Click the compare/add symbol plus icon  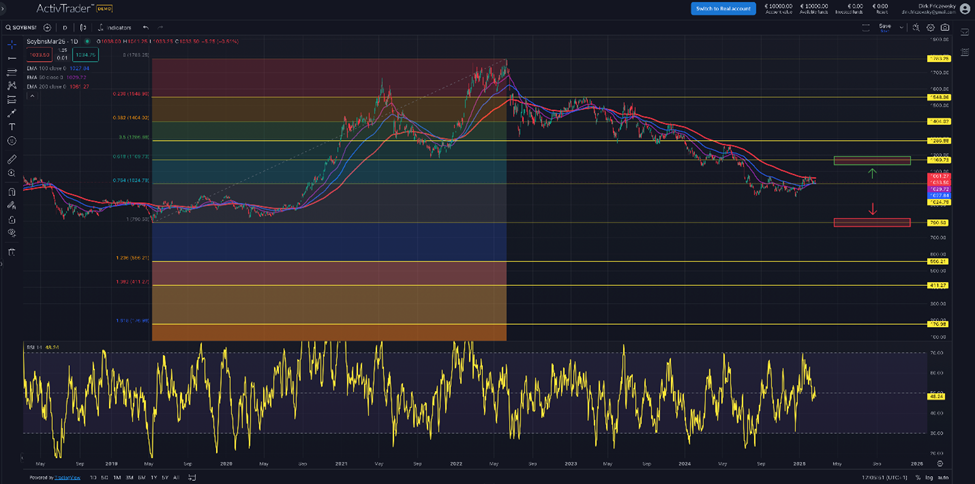click(x=47, y=27)
